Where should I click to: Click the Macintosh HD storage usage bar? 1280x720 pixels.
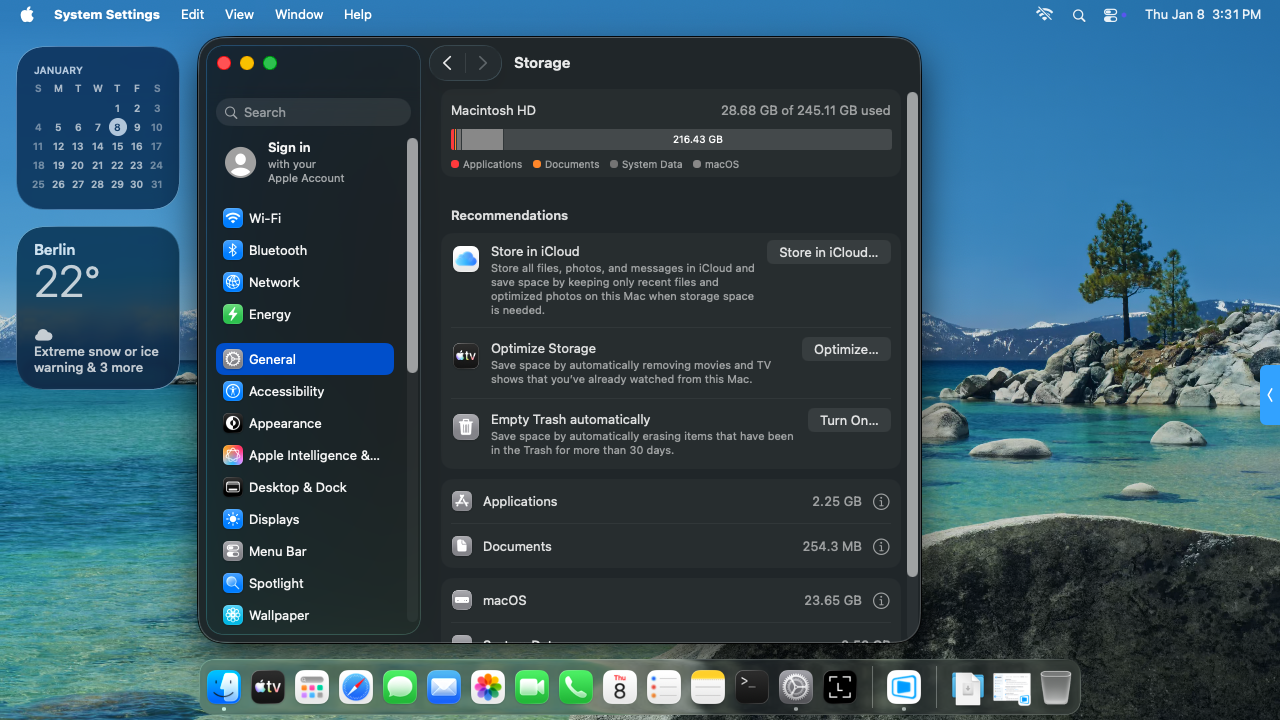(671, 140)
